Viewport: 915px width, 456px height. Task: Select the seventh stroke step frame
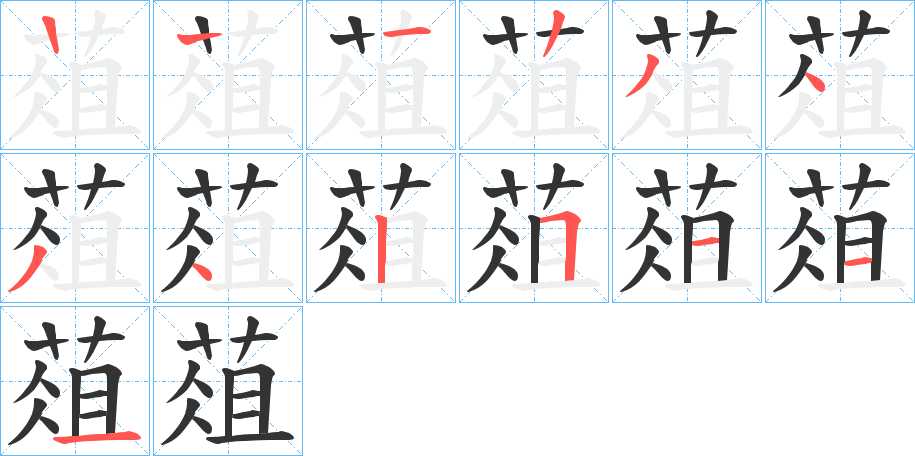tap(75, 228)
